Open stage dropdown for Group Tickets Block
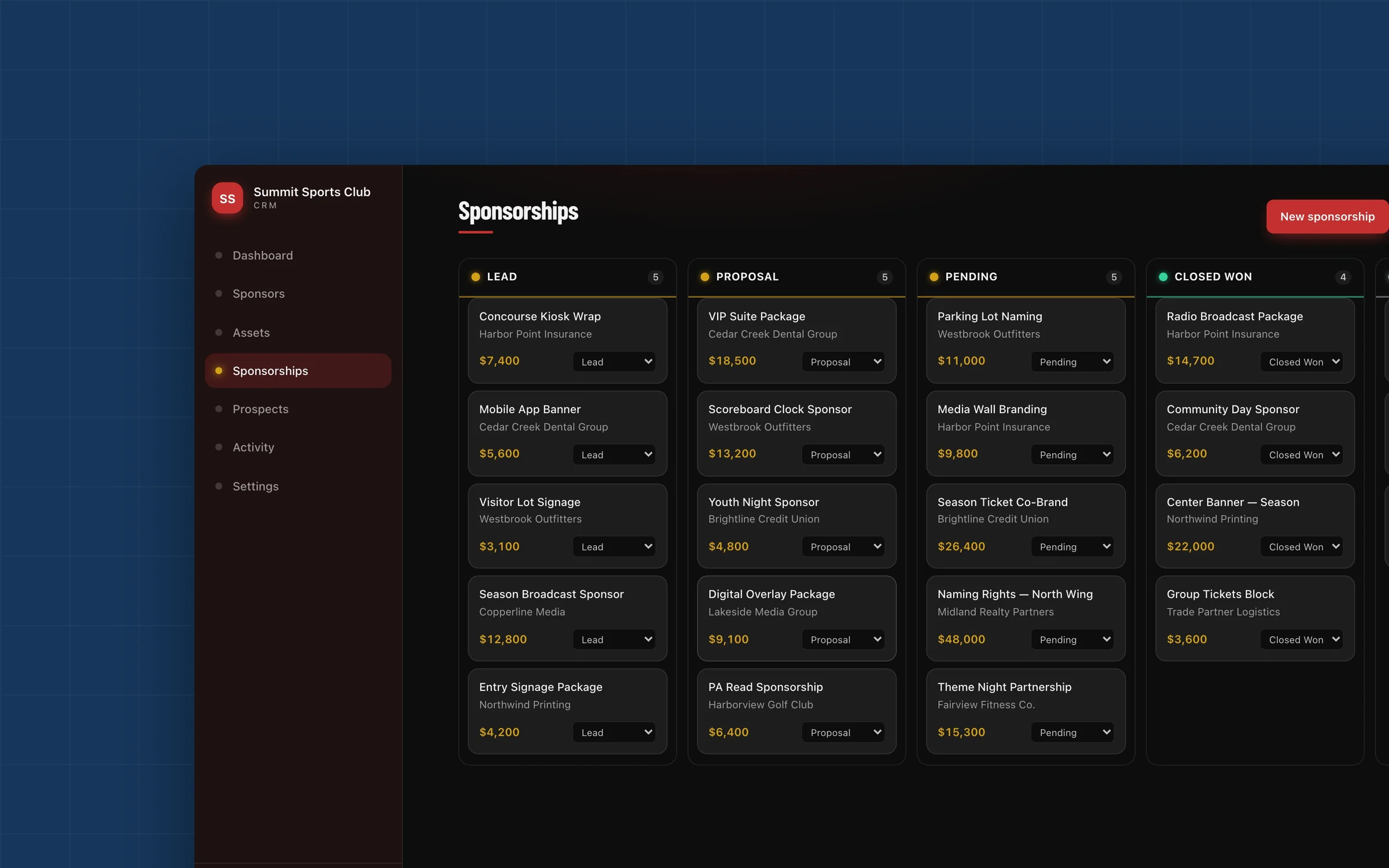Image resolution: width=1389 pixels, height=868 pixels. pos(1302,639)
